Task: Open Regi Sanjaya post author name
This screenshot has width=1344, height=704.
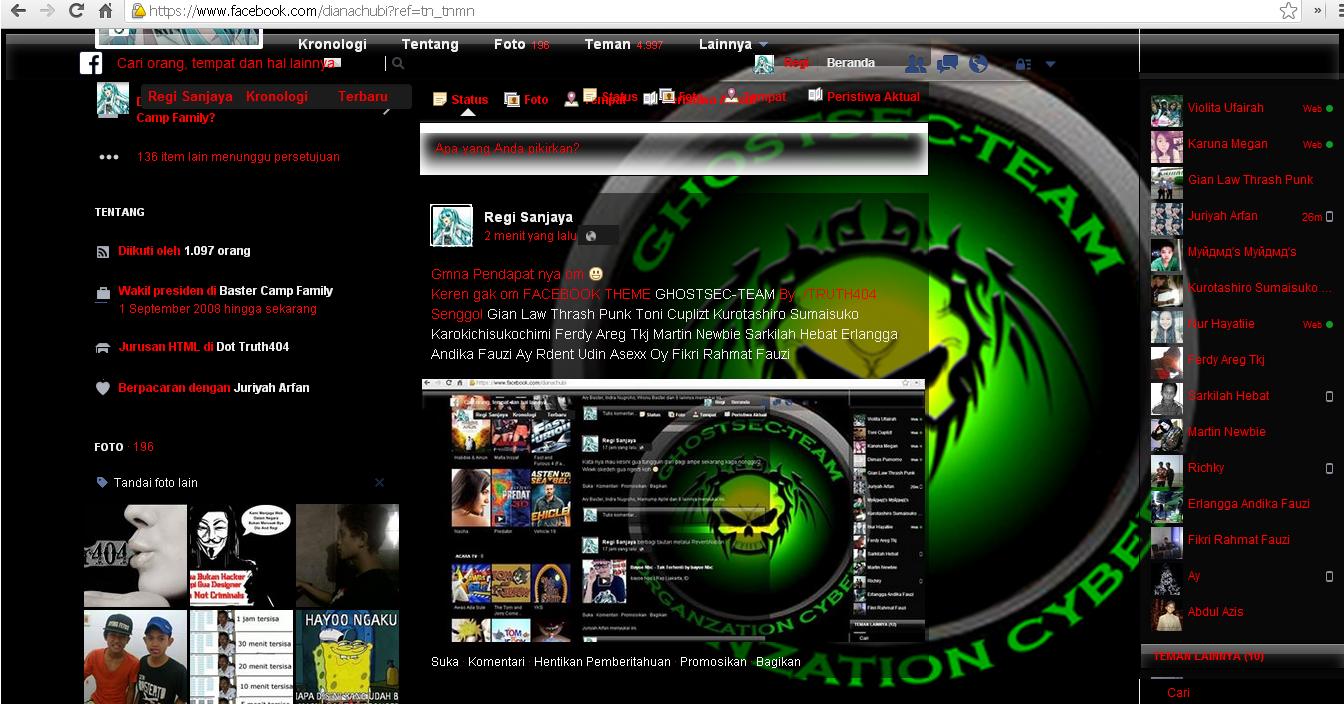Action: 528,217
